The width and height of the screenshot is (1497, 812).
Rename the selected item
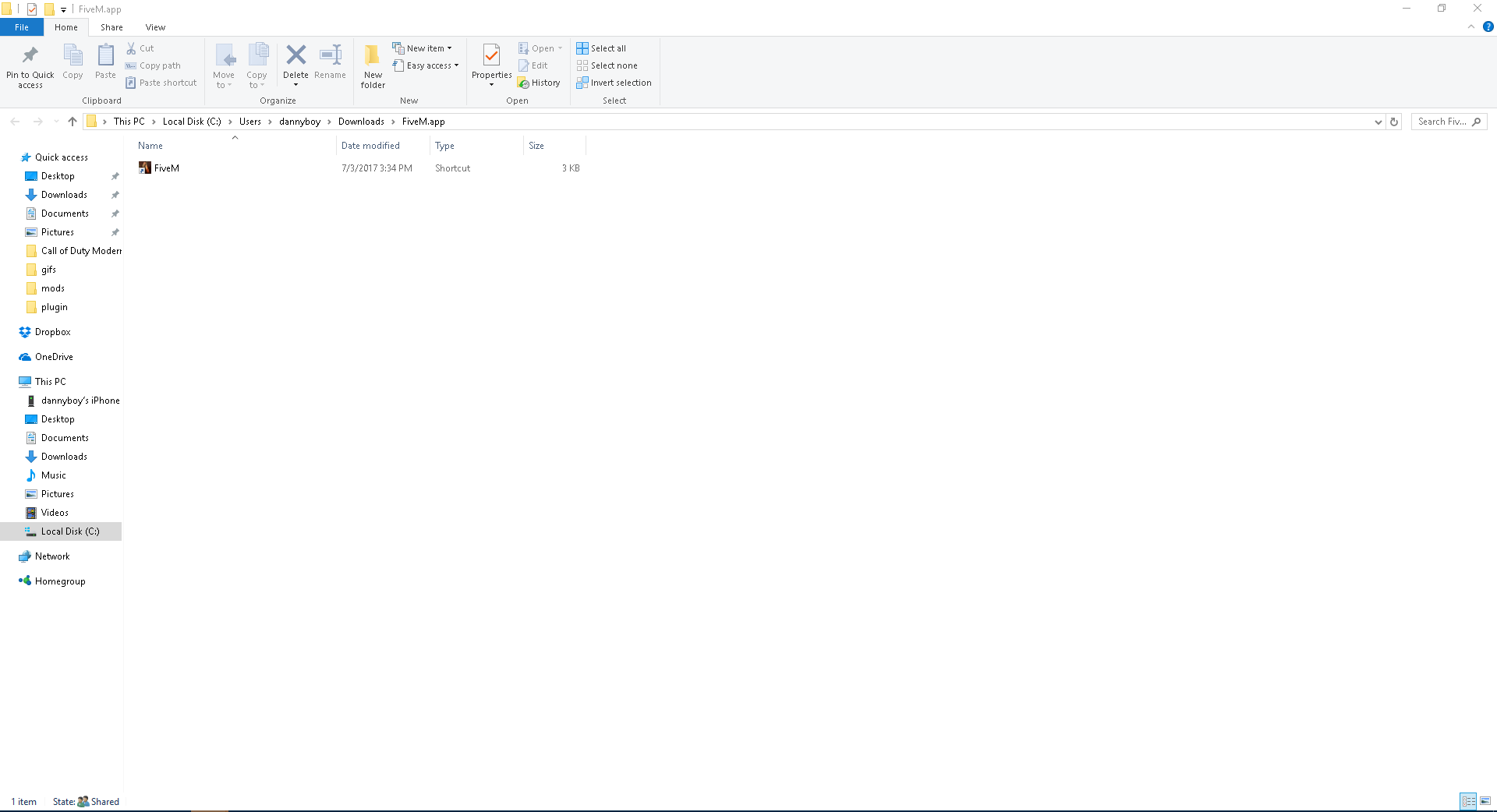[x=330, y=62]
